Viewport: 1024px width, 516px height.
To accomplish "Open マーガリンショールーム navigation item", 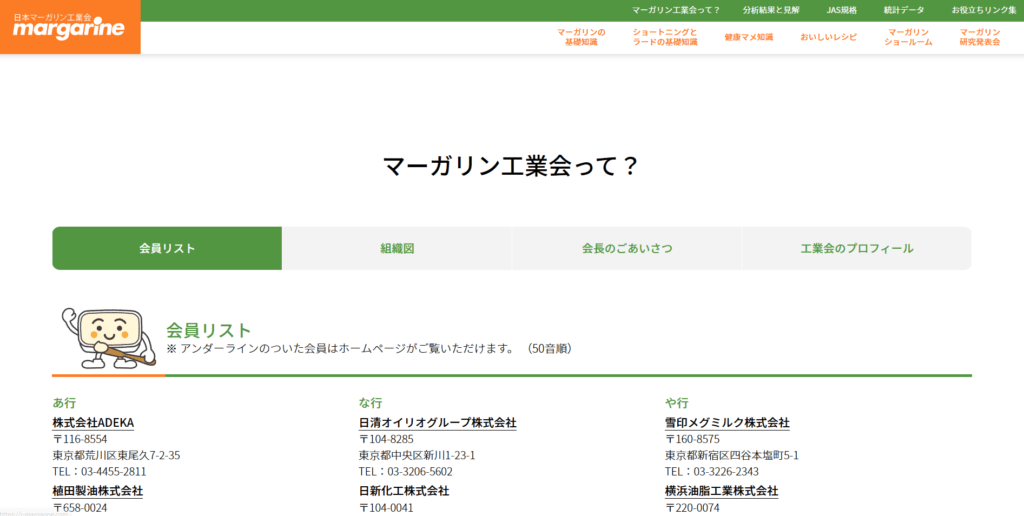I will tap(908, 37).
